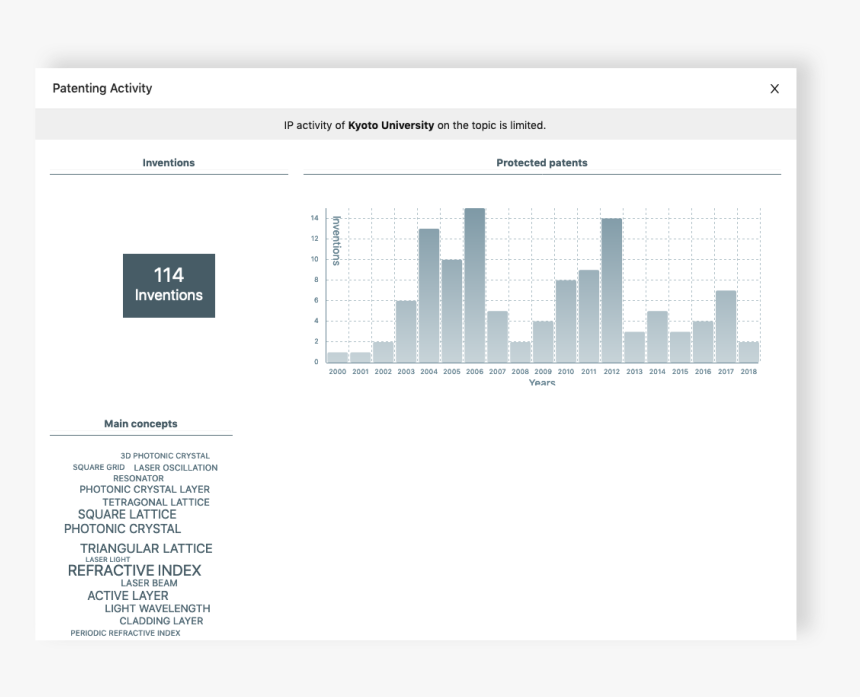Open the SQUARE LATTICE concept
This screenshot has width=860, height=697.
127,515
